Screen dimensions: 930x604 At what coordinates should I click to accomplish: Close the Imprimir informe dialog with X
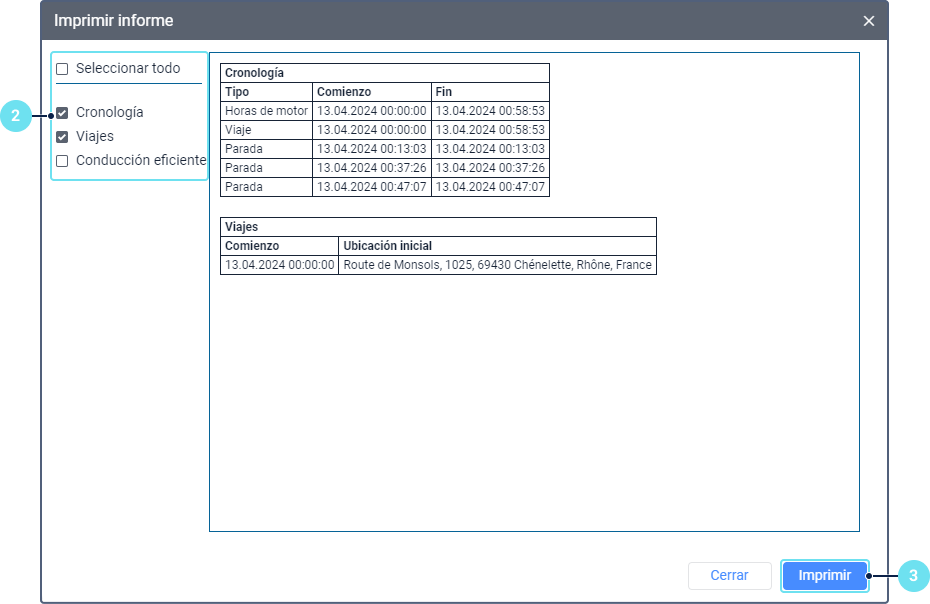point(868,21)
